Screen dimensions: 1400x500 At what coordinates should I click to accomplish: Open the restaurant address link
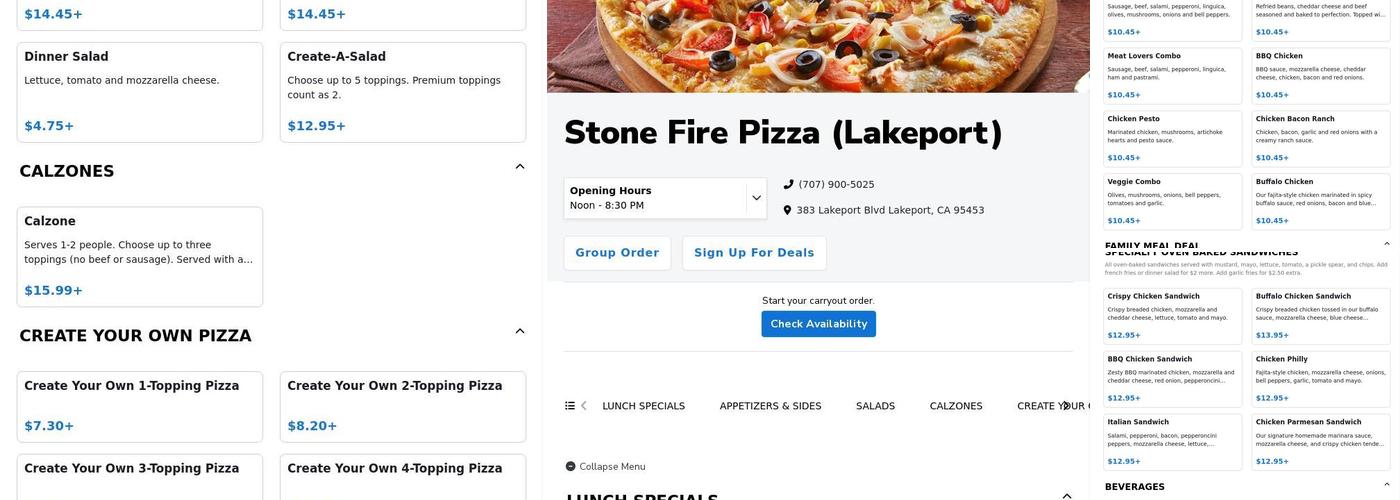click(890, 210)
